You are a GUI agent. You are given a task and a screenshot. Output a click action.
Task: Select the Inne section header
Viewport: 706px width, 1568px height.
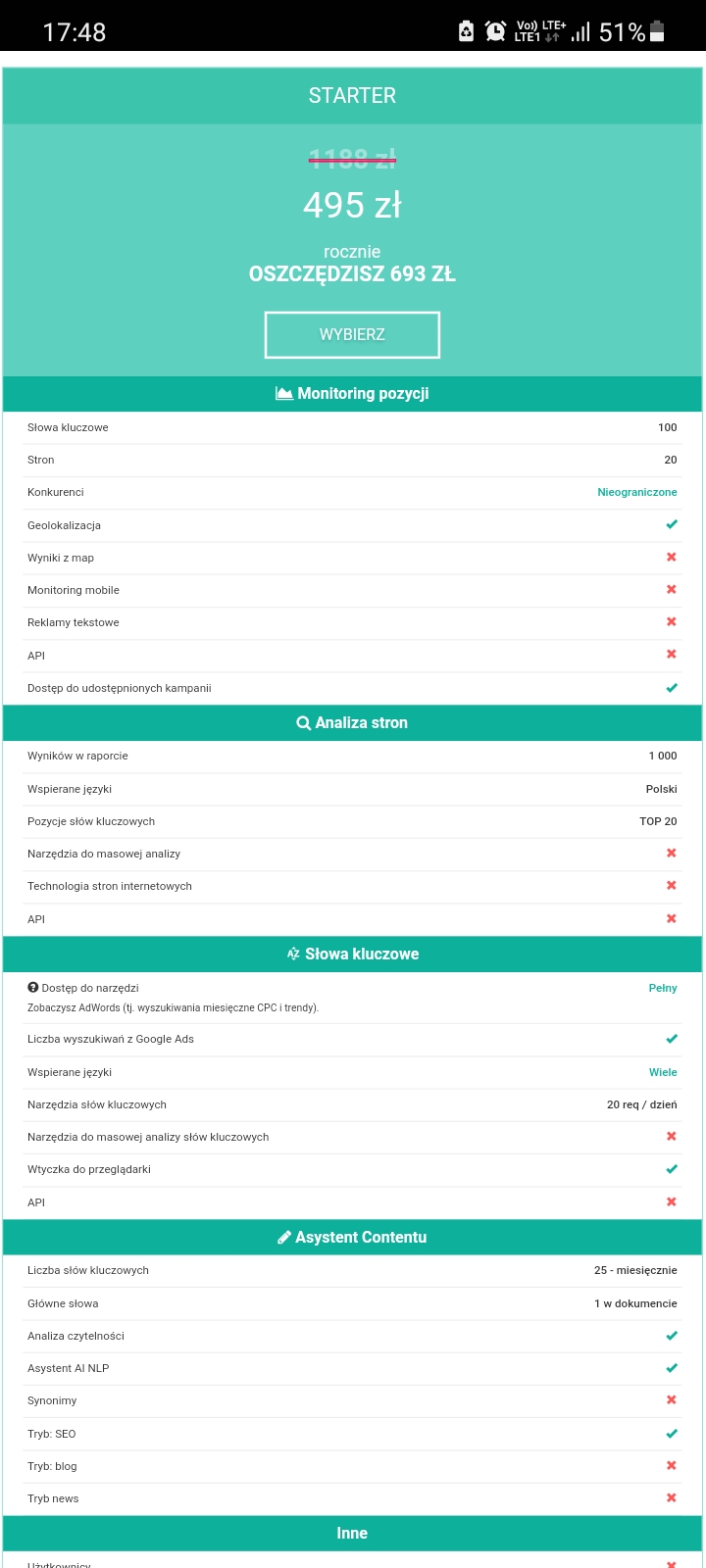click(352, 1534)
